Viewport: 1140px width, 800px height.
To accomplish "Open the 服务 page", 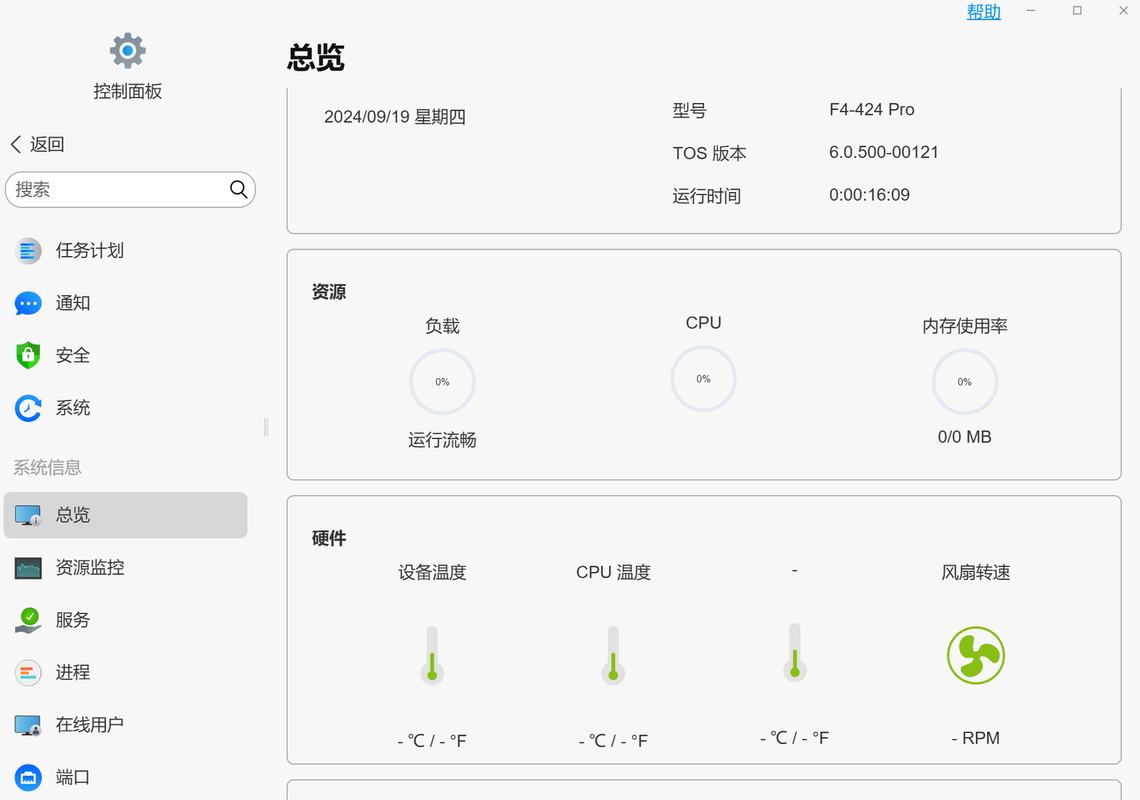I will point(126,620).
